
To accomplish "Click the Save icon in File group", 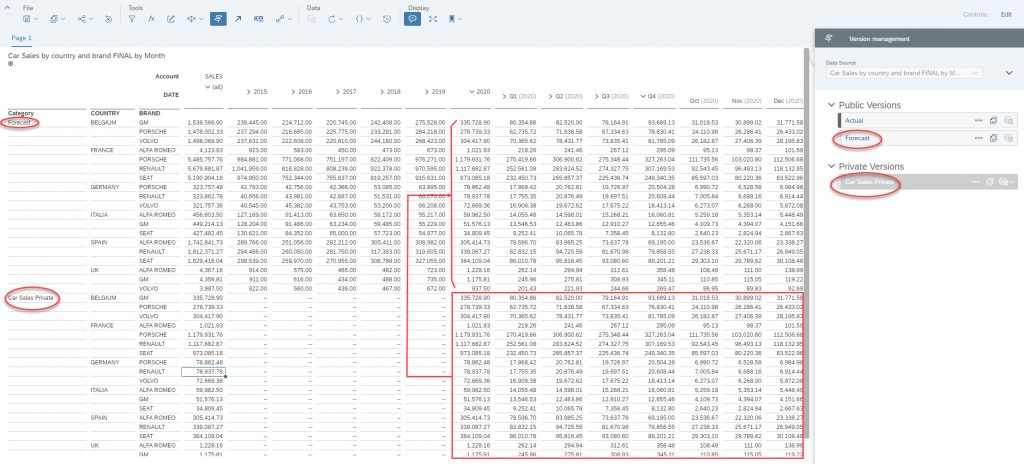I will 26,19.
